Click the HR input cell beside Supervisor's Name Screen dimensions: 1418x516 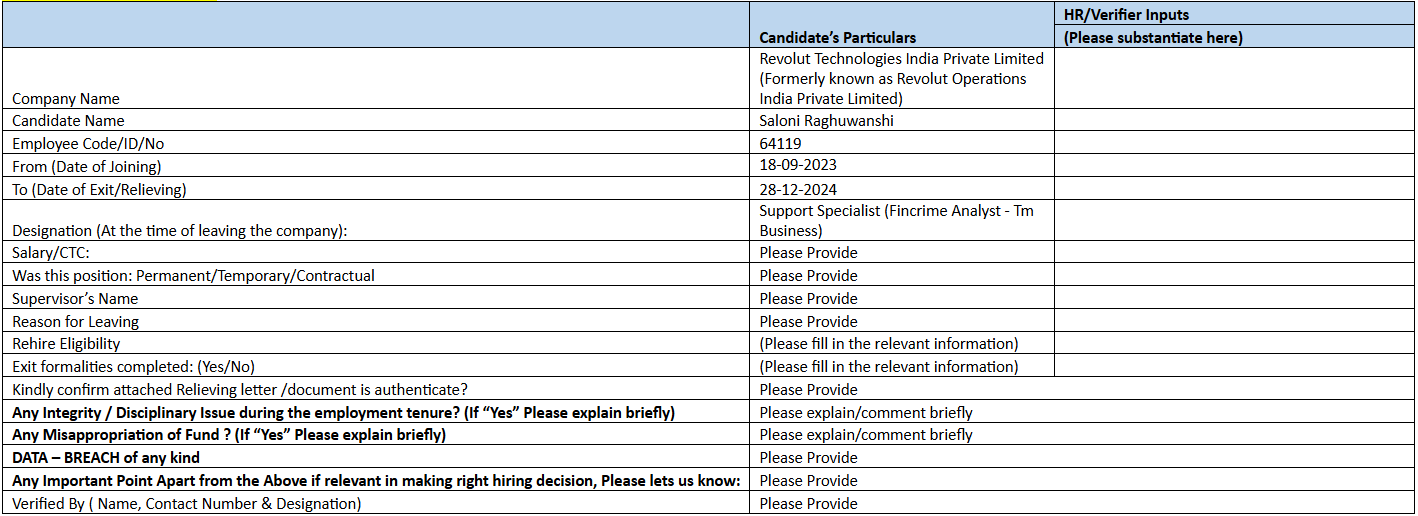[x=1234, y=299]
